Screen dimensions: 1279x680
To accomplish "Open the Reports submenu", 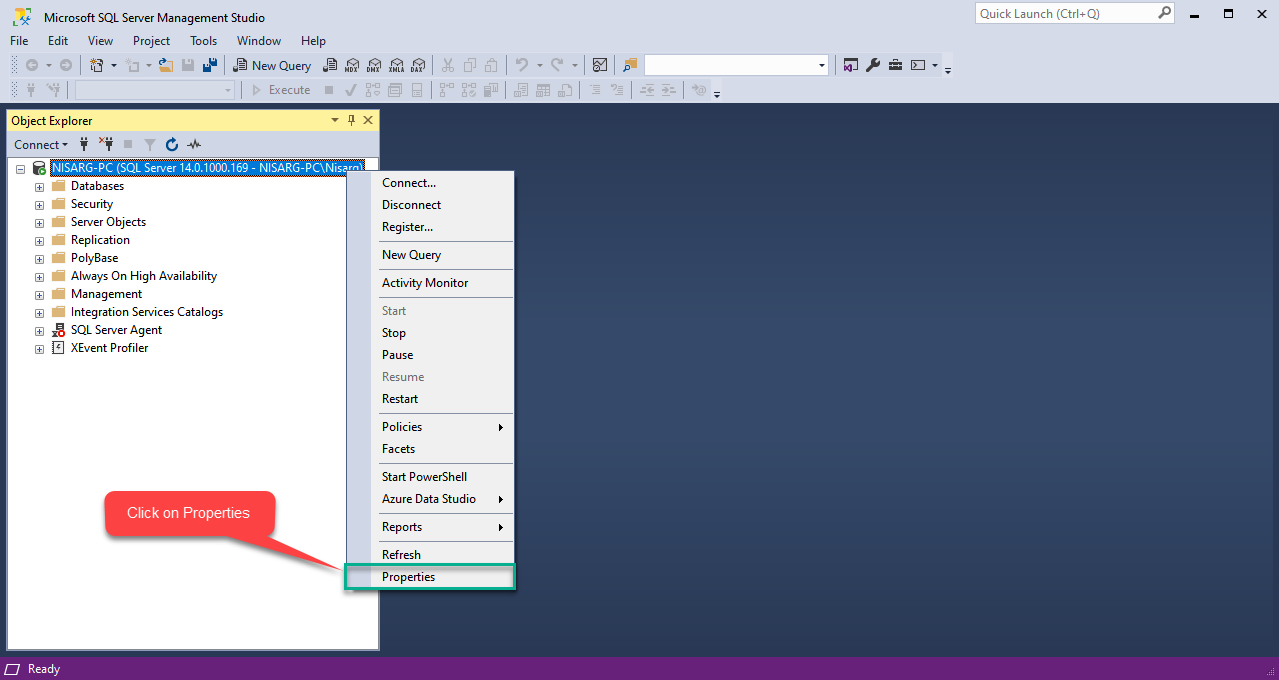I will tap(430, 527).
